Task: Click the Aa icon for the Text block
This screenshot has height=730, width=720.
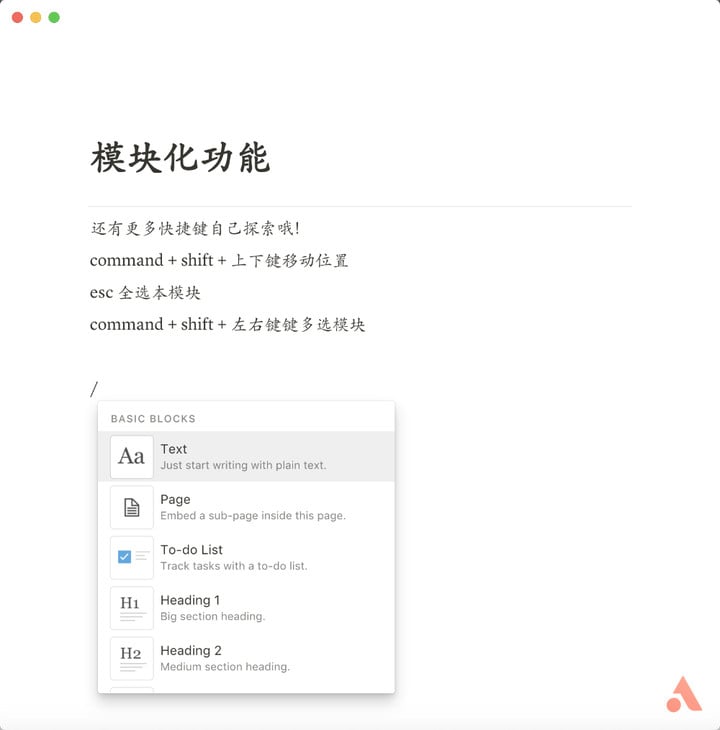Action: click(132, 457)
